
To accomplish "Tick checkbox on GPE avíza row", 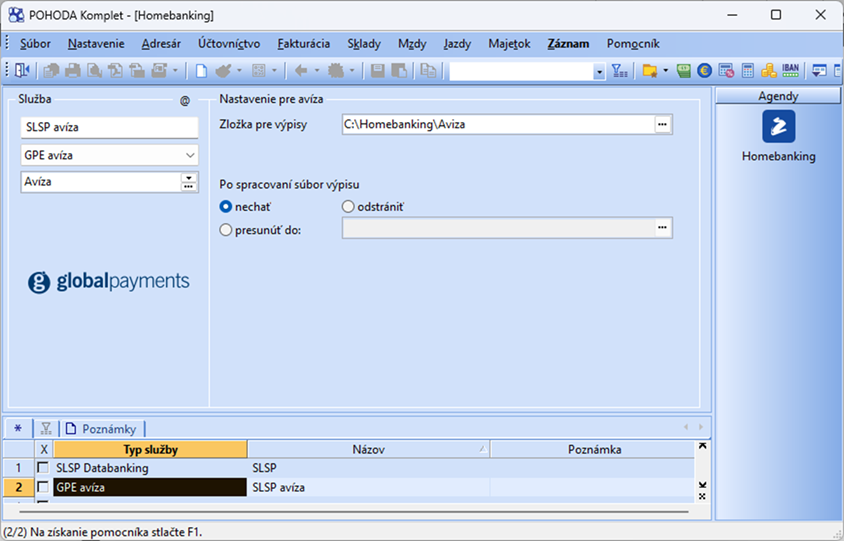I will pos(43,487).
